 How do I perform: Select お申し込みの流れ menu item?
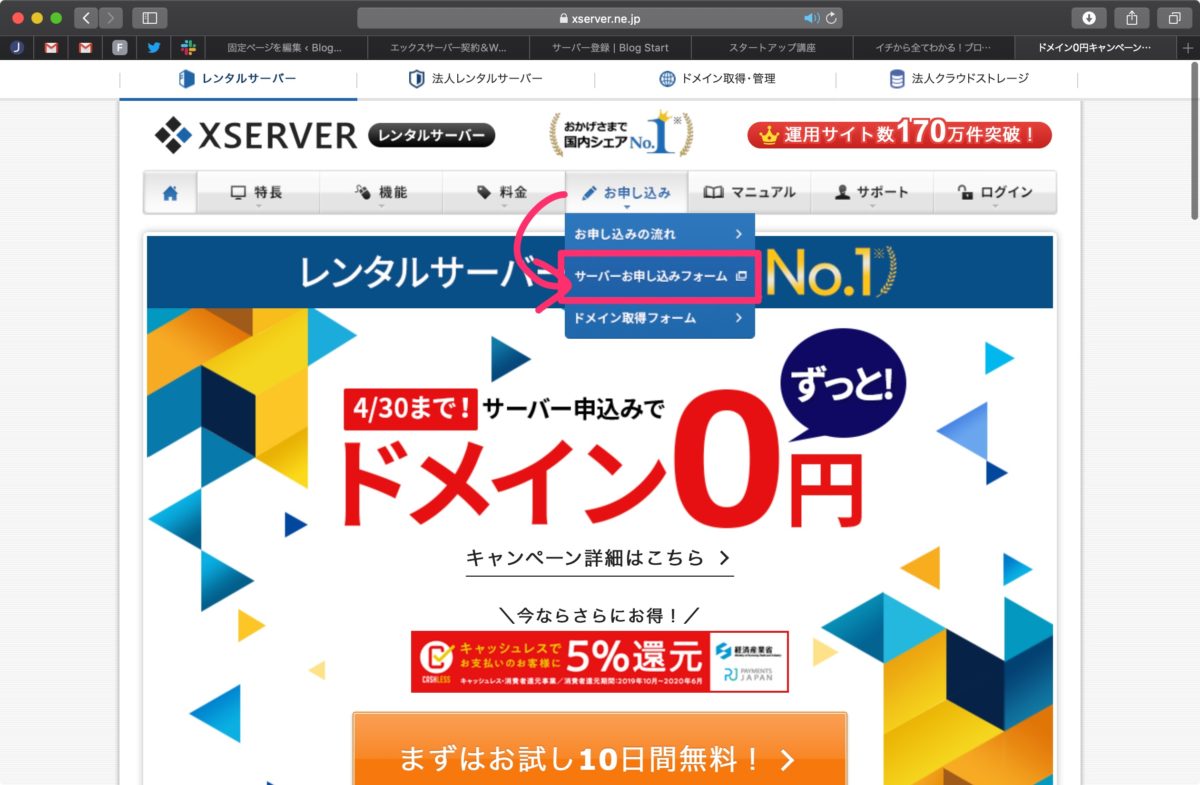point(659,234)
